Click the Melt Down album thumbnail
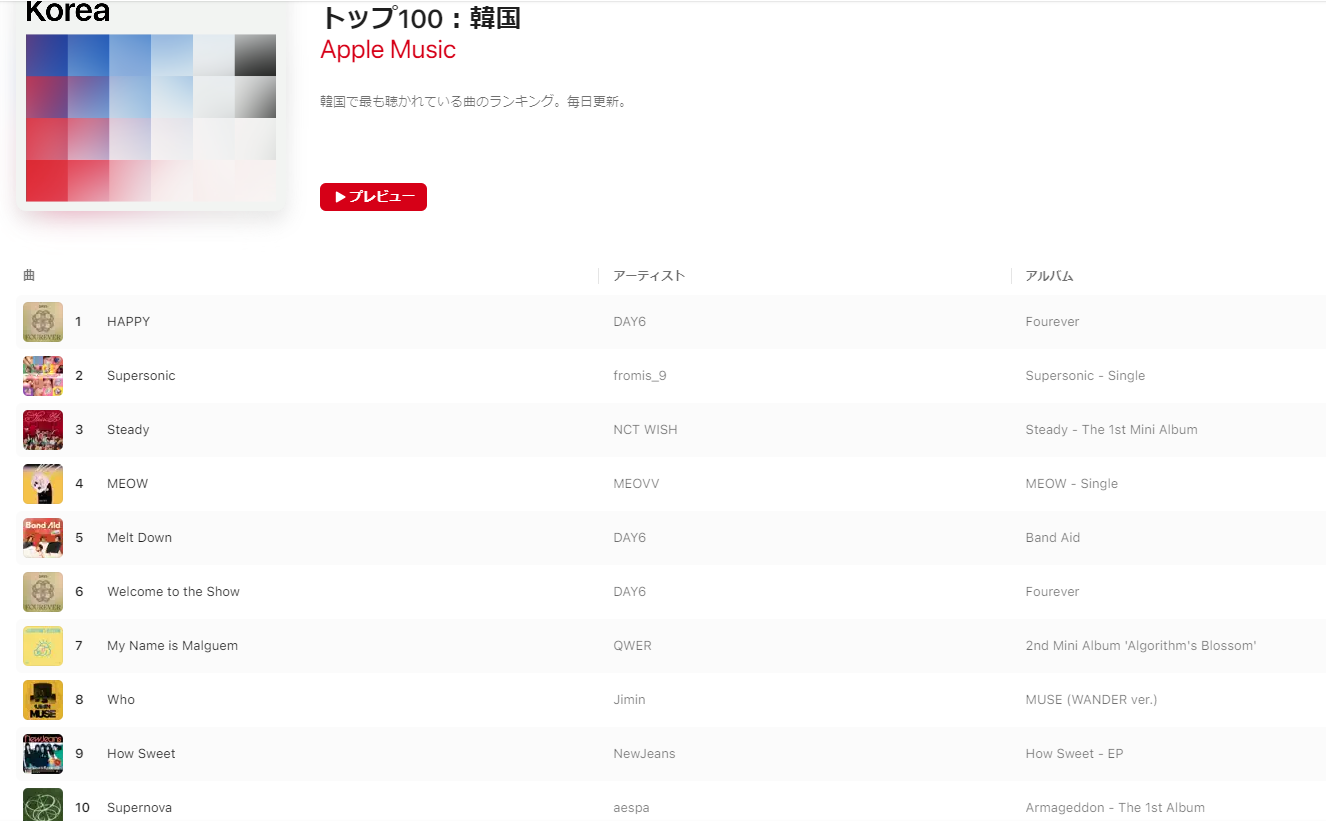The width and height of the screenshot is (1326, 821). [x=43, y=538]
